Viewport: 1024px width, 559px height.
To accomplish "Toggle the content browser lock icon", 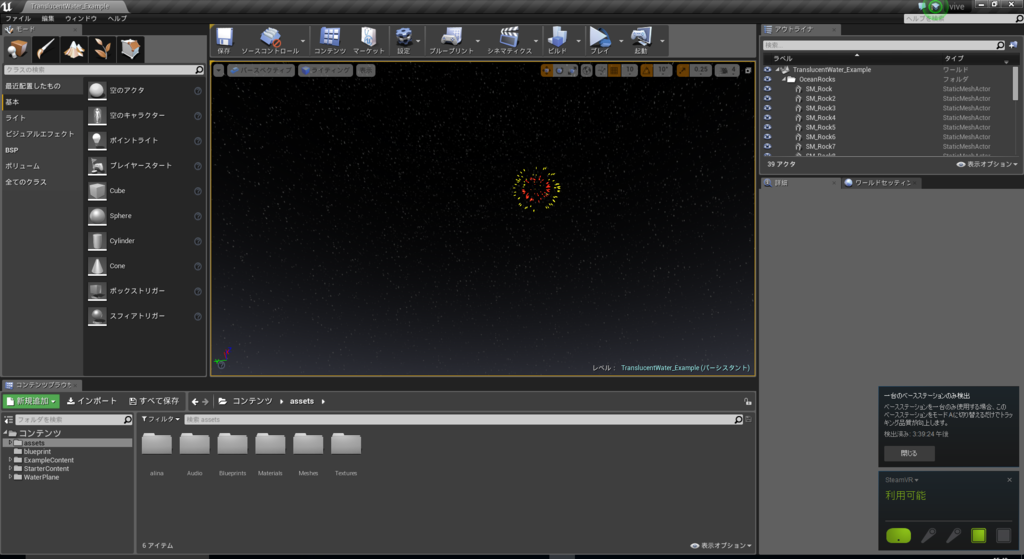I will (748, 402).
